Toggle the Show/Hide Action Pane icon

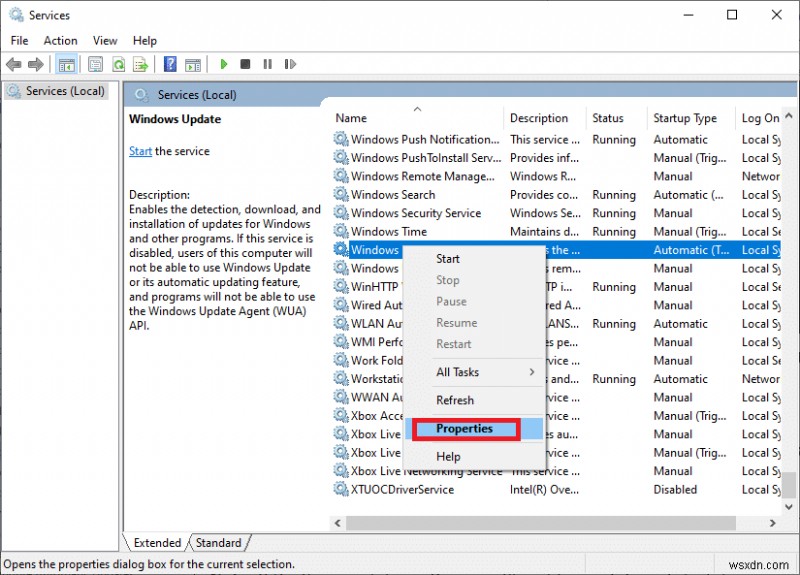click(x=193, y=64)
